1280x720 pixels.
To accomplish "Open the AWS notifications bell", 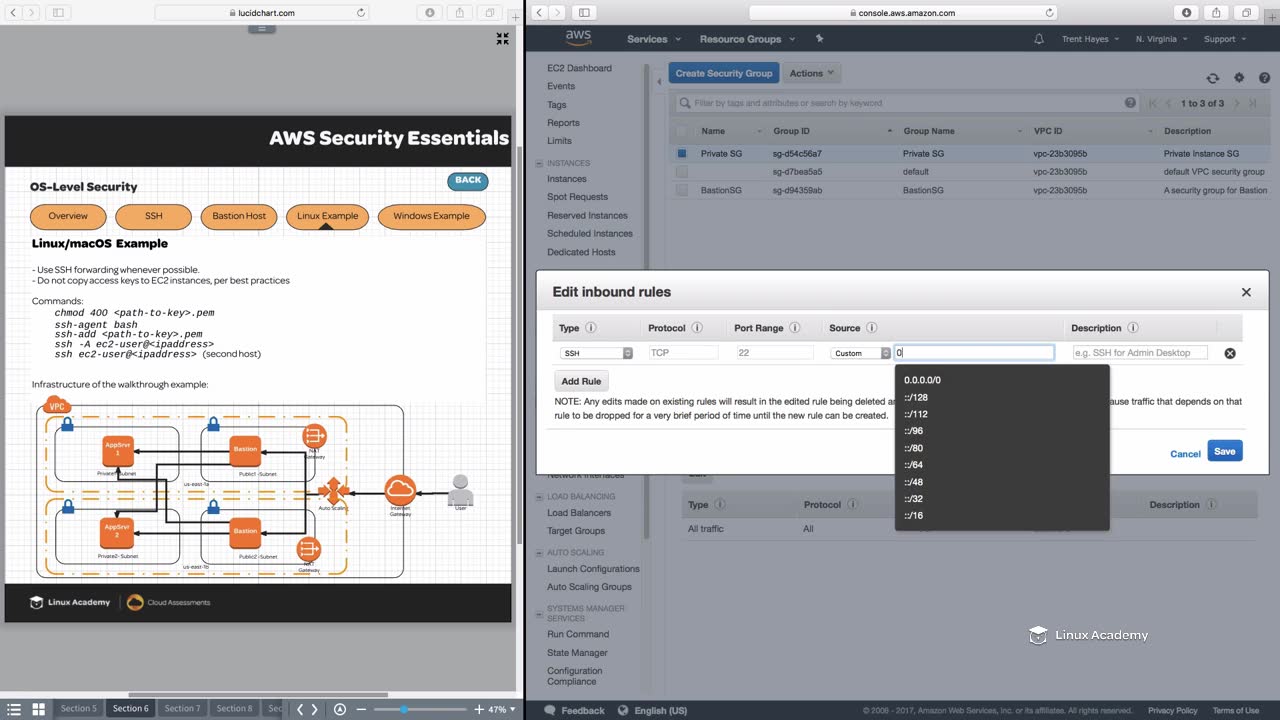I will pos(1039,39).
